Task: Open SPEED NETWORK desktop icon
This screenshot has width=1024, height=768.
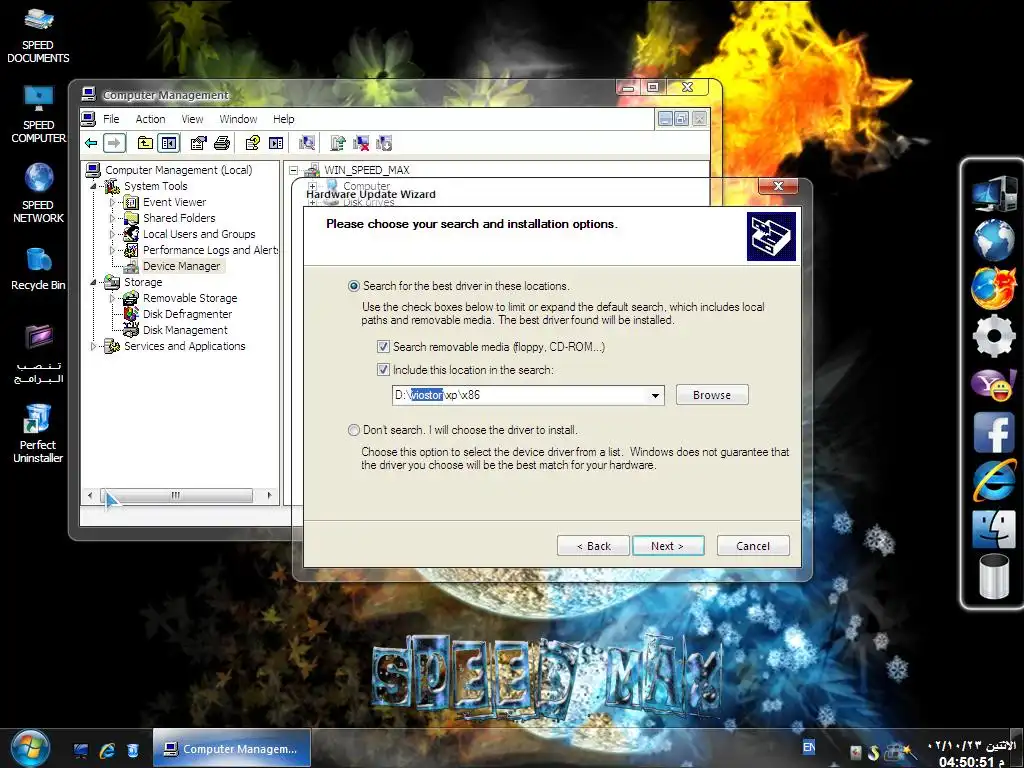Action: 38,193
